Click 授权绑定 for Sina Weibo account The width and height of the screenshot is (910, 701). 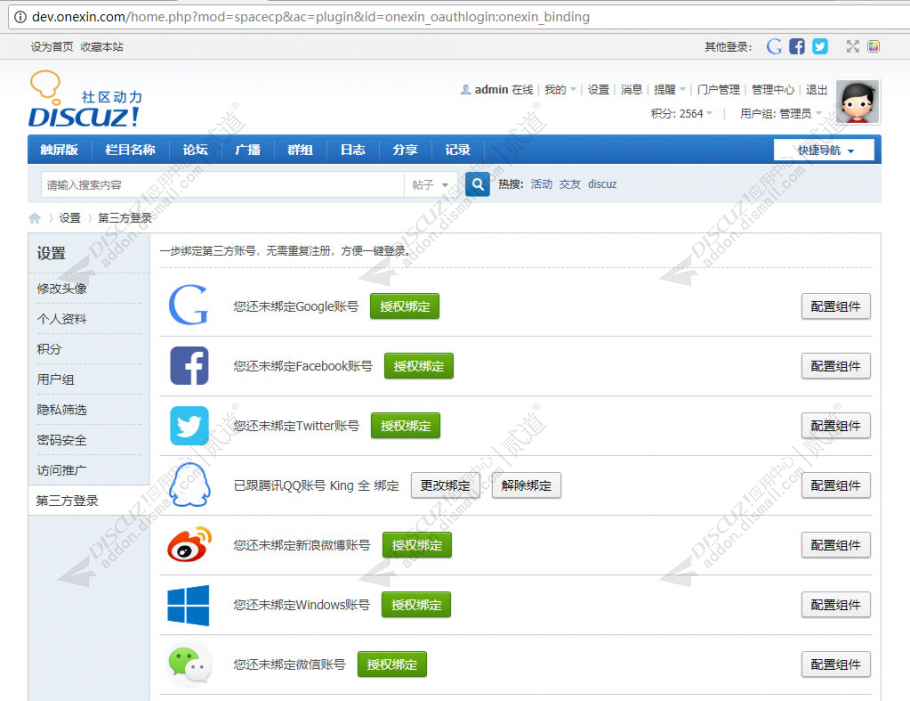417,545
